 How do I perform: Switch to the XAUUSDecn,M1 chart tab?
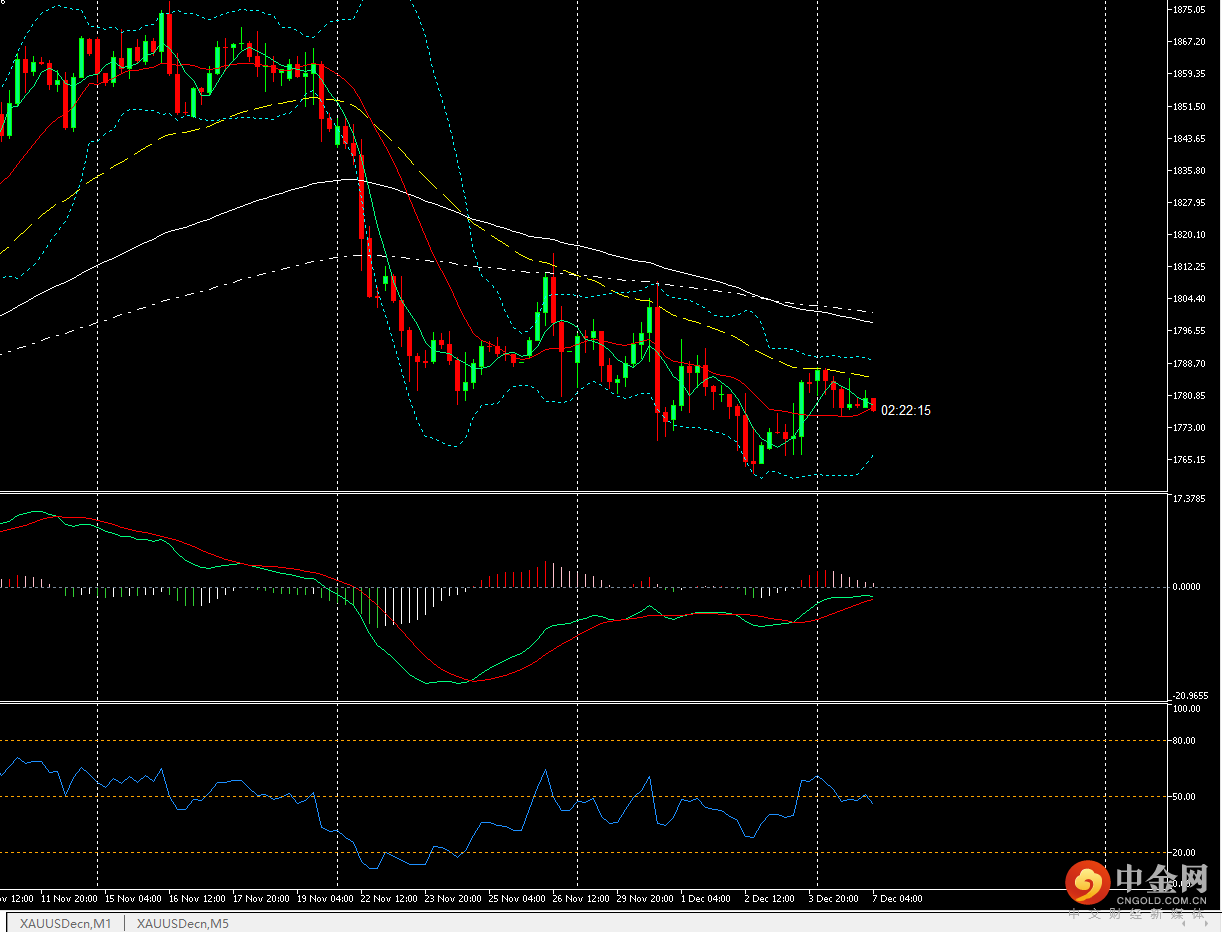click(66, 923)
